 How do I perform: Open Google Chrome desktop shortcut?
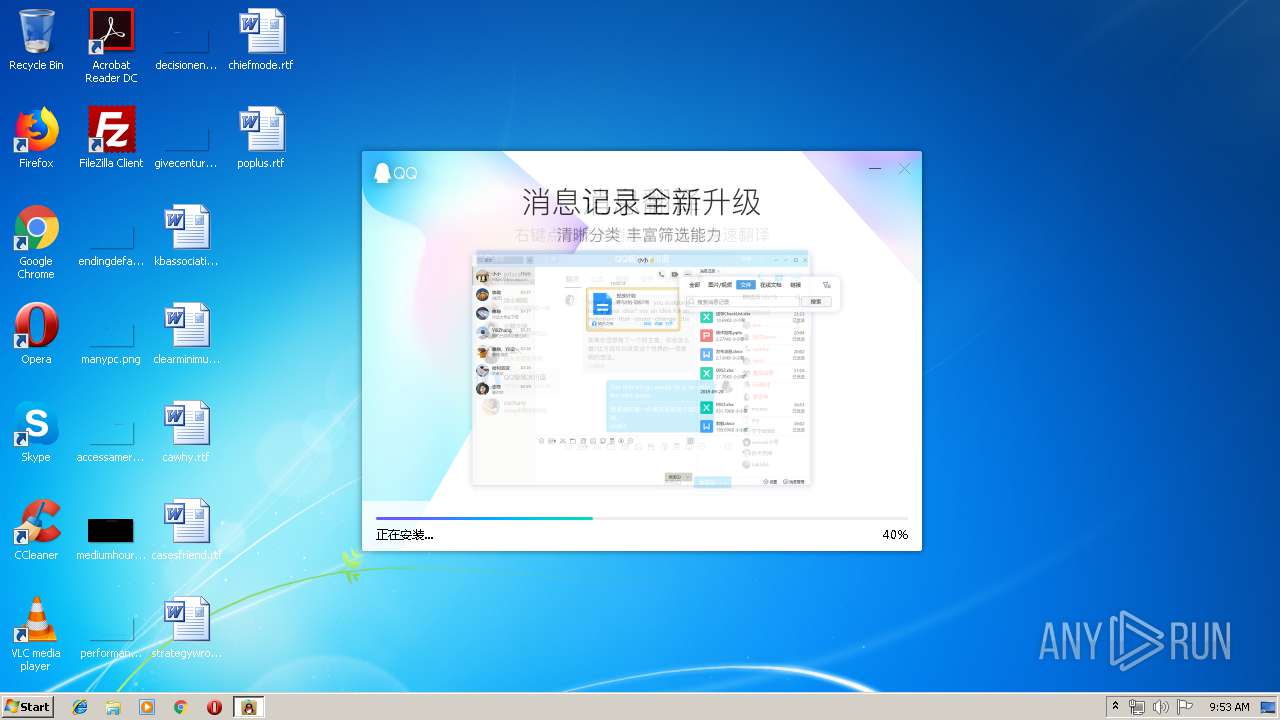[36, 242]
